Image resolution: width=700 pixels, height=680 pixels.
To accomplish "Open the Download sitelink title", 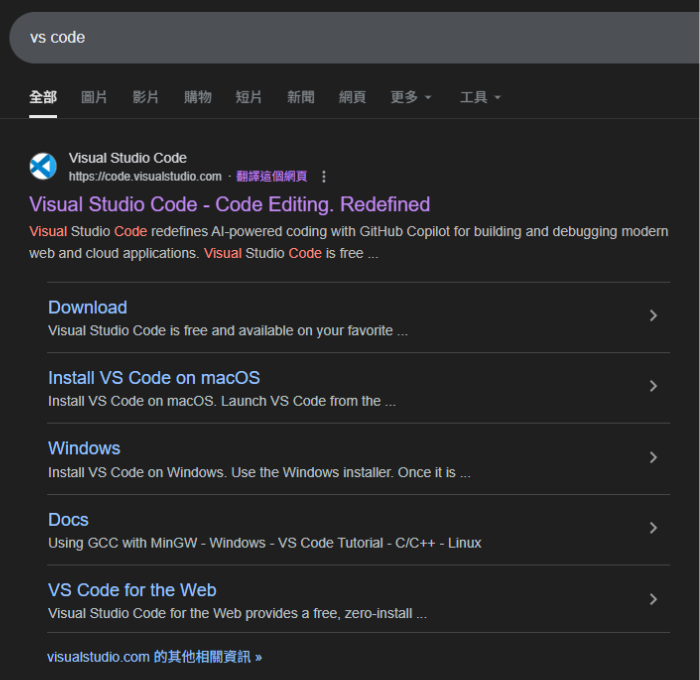I will tap(88, 308).
